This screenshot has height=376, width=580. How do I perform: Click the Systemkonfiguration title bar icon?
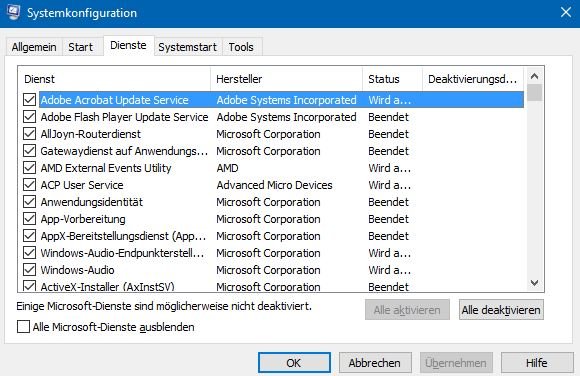coord(13,12)
